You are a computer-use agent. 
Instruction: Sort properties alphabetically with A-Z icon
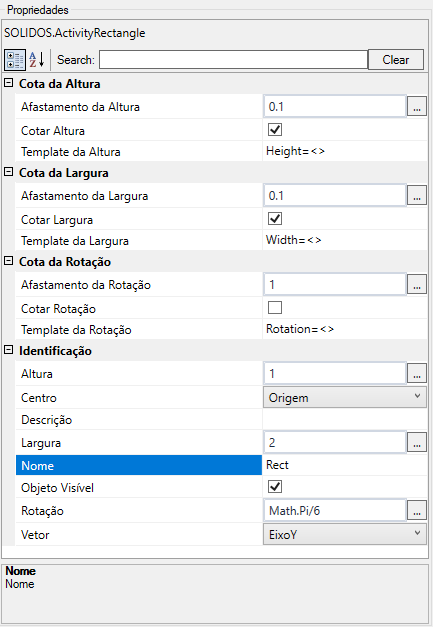click(37, 60)
